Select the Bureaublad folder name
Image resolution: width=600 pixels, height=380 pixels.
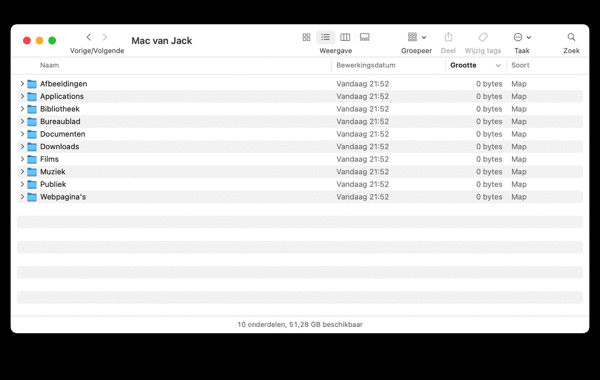60,121
